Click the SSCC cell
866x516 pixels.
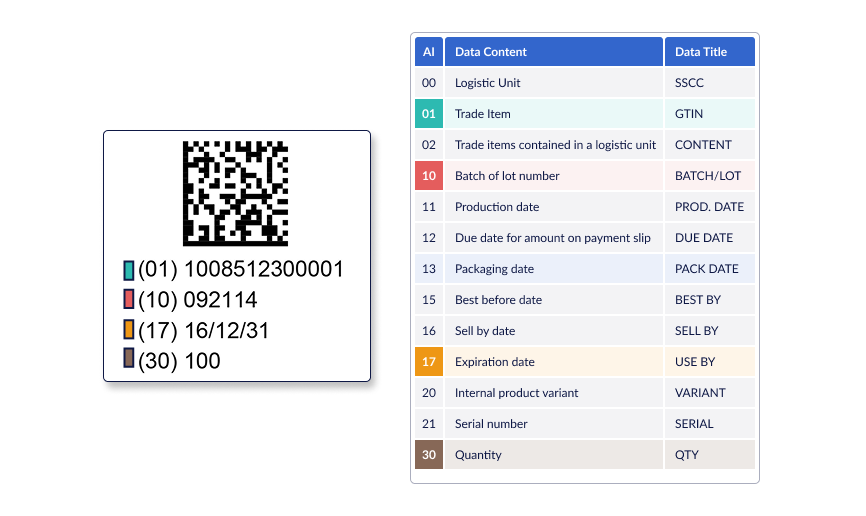(x=710, y=83)
